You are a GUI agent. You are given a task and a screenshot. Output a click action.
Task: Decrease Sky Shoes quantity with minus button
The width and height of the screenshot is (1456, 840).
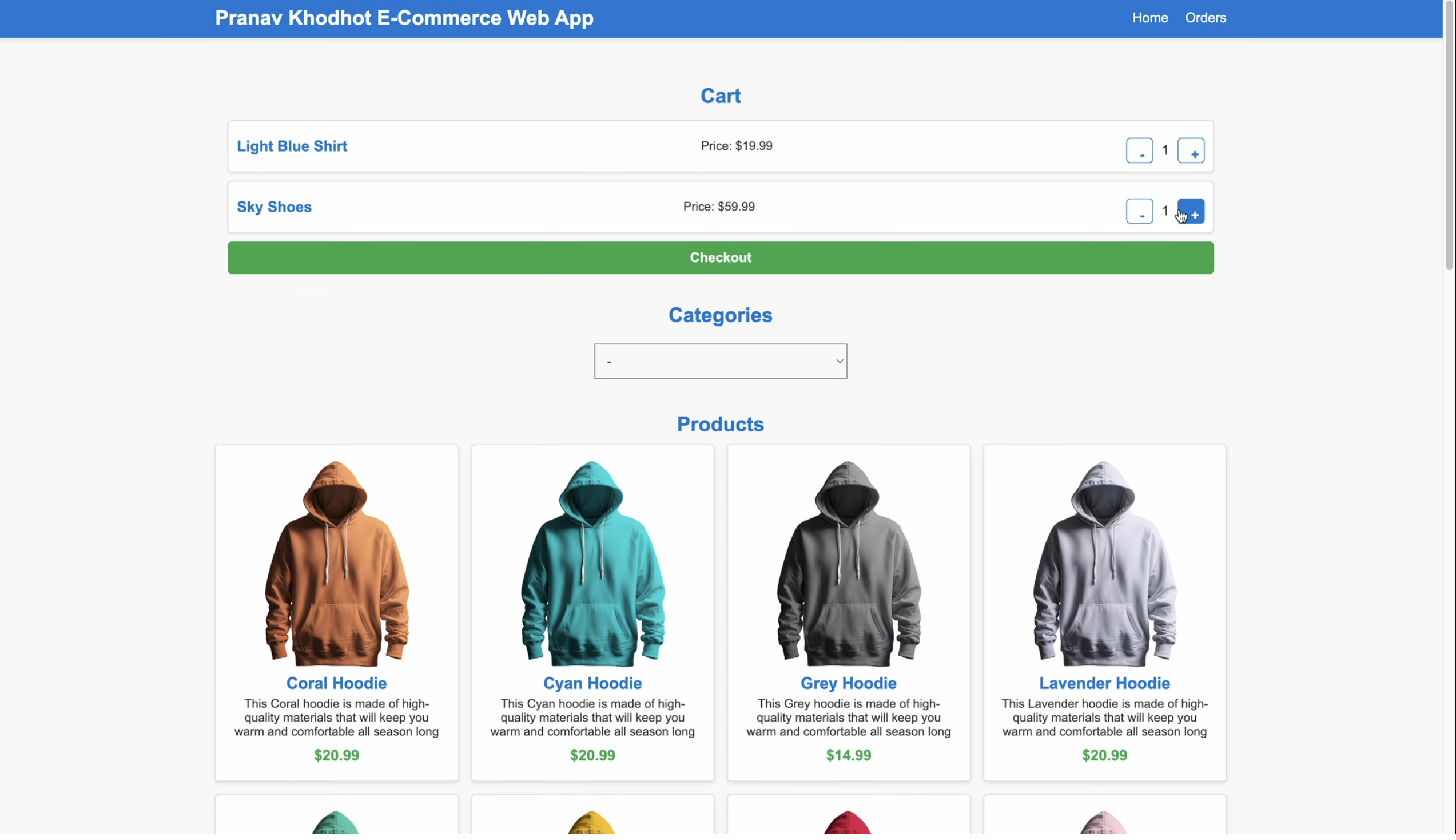tap(1139, 212)
